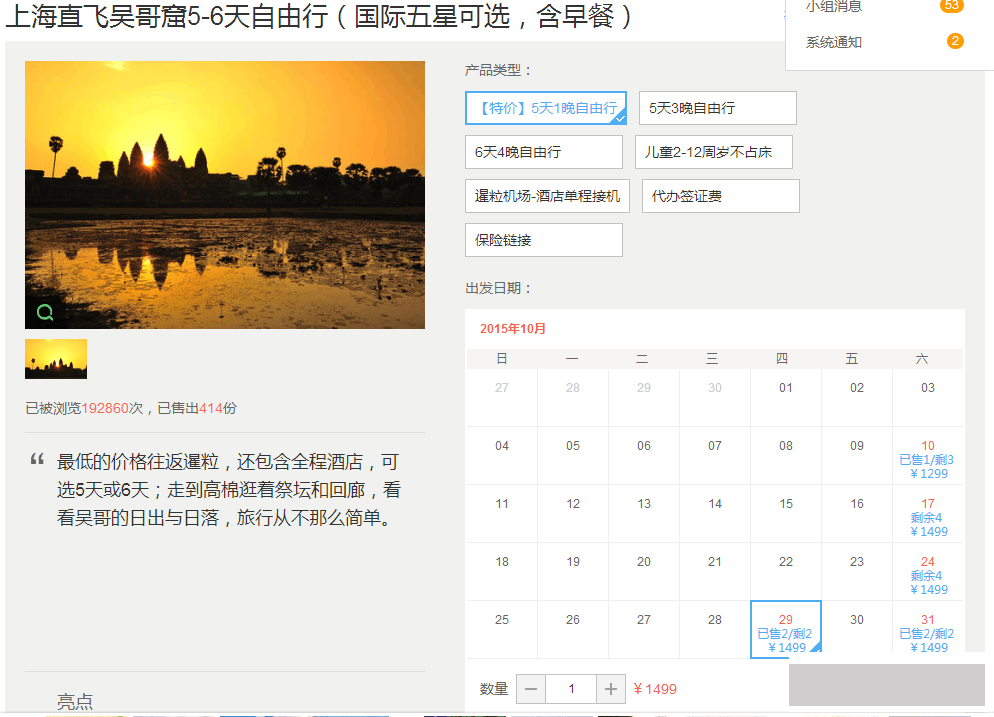Click the plus quantity button

[x=611, y=689]
